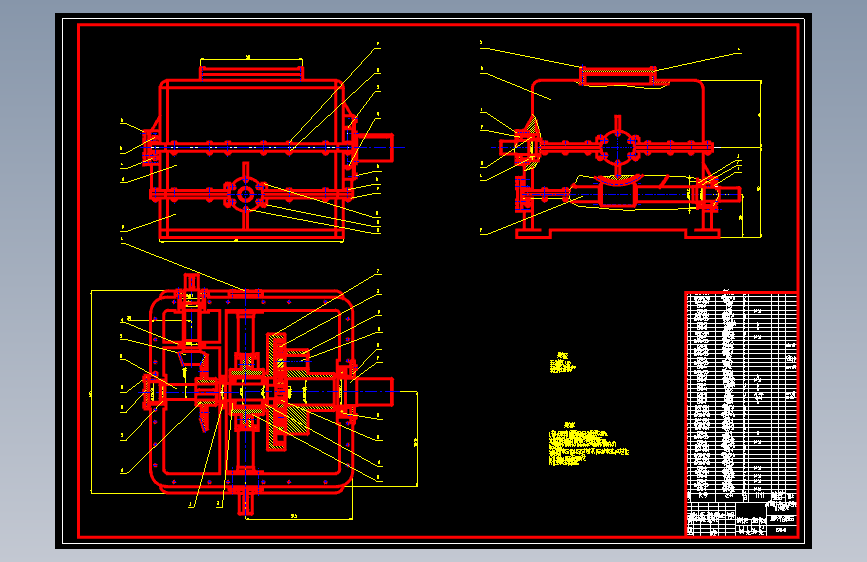
Task: Select the small upper yellow notes block
Action: click(x=562, y=363)
